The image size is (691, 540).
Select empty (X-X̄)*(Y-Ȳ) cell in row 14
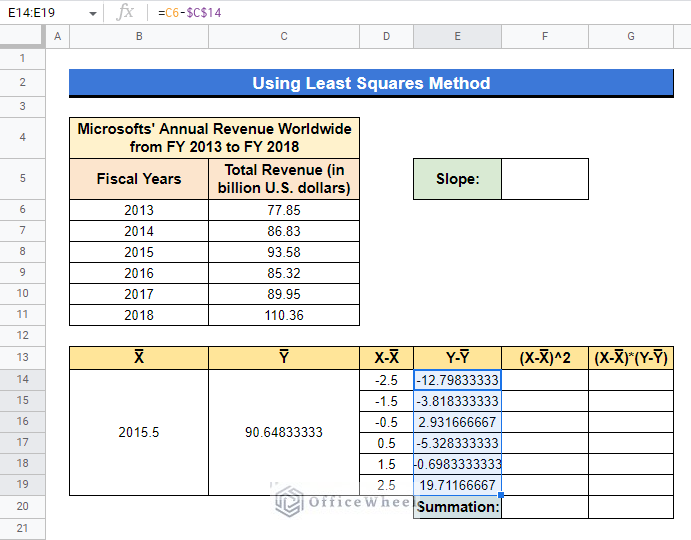pos(631,380)
